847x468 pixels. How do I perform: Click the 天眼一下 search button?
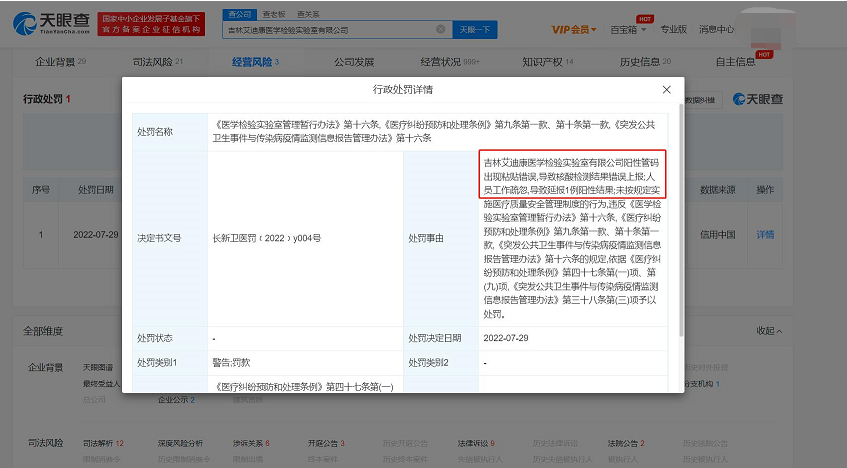(x=476, y=30)
